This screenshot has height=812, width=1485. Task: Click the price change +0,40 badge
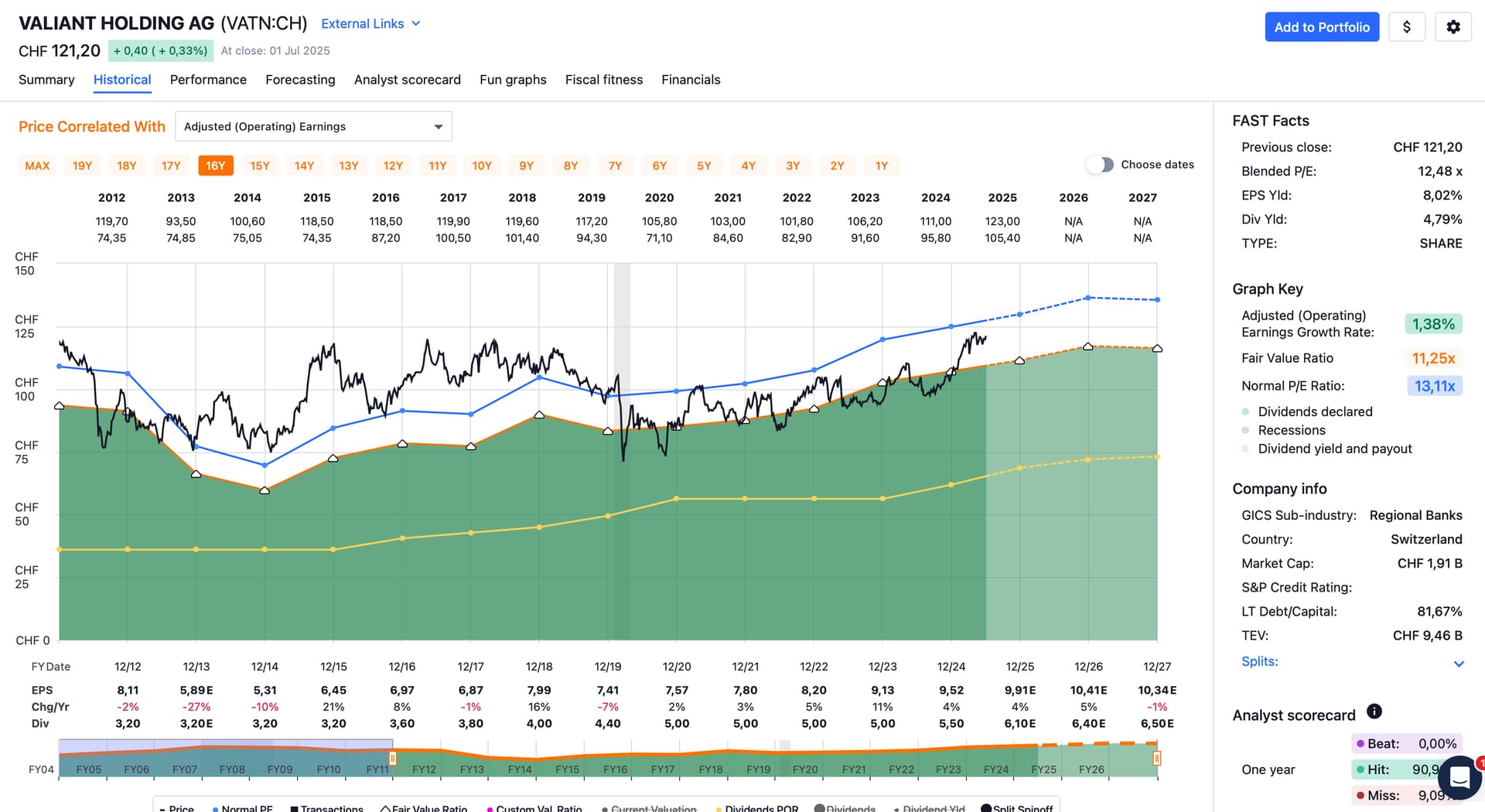click(x=159, y=51)
